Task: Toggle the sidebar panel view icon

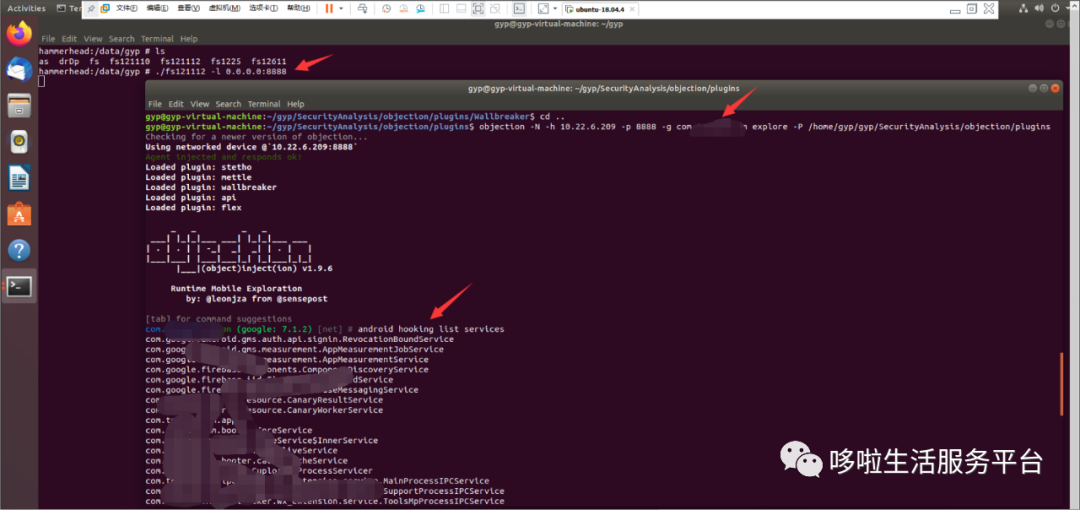Action: pyautogui.click(x=444, y=9)
